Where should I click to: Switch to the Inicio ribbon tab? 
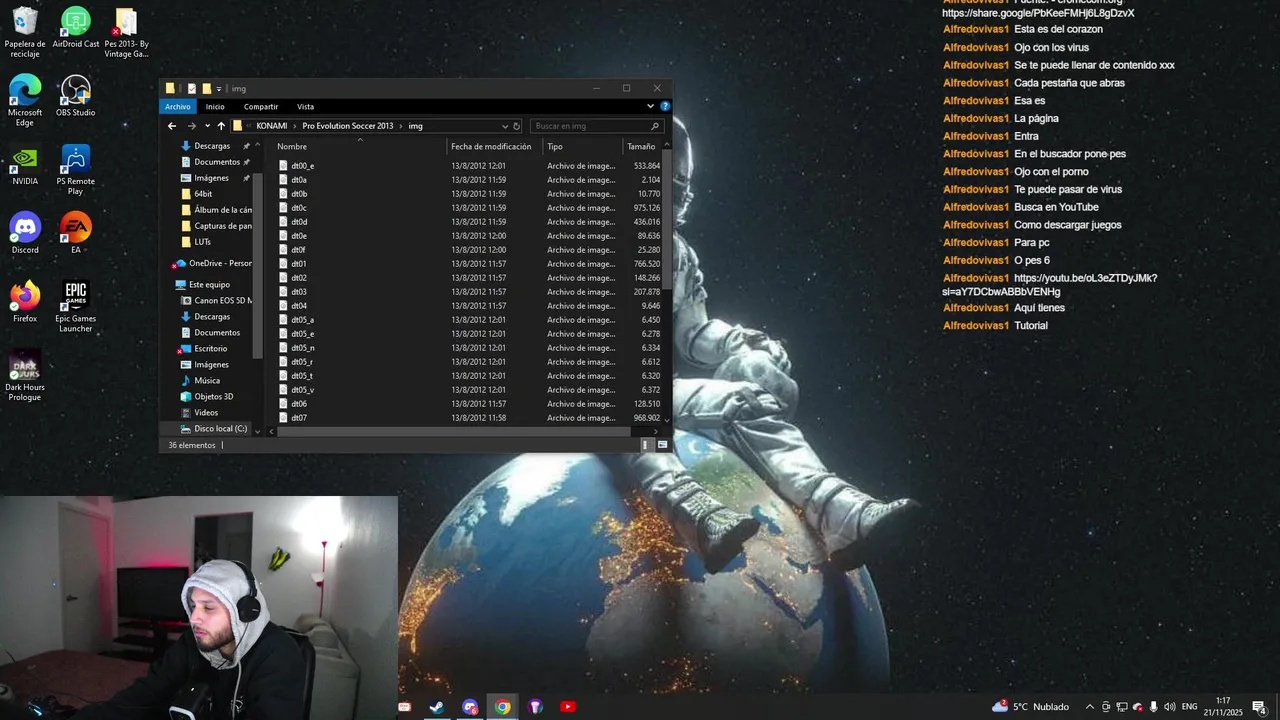click(215, 107)
